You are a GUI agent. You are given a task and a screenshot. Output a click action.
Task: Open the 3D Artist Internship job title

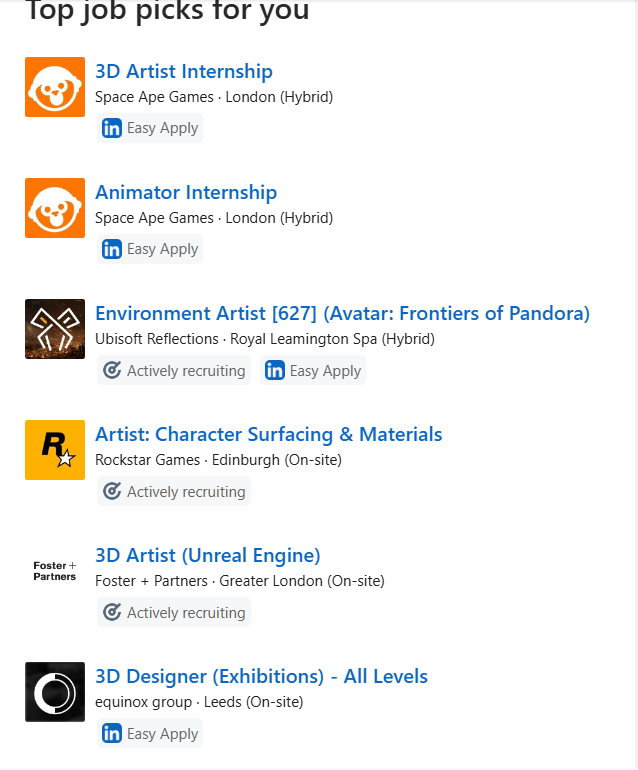pyautogui.click(x=184, y=72)
